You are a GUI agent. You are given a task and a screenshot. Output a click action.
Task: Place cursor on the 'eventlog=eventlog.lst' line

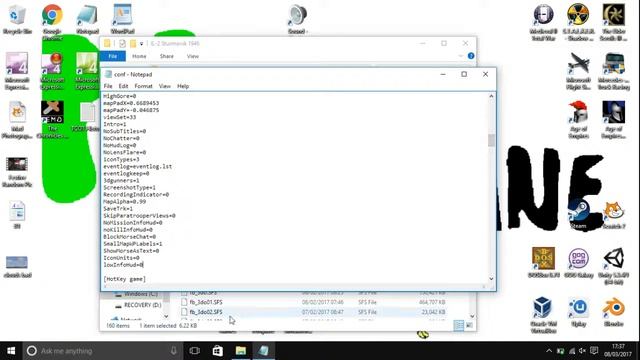(138, 167)
